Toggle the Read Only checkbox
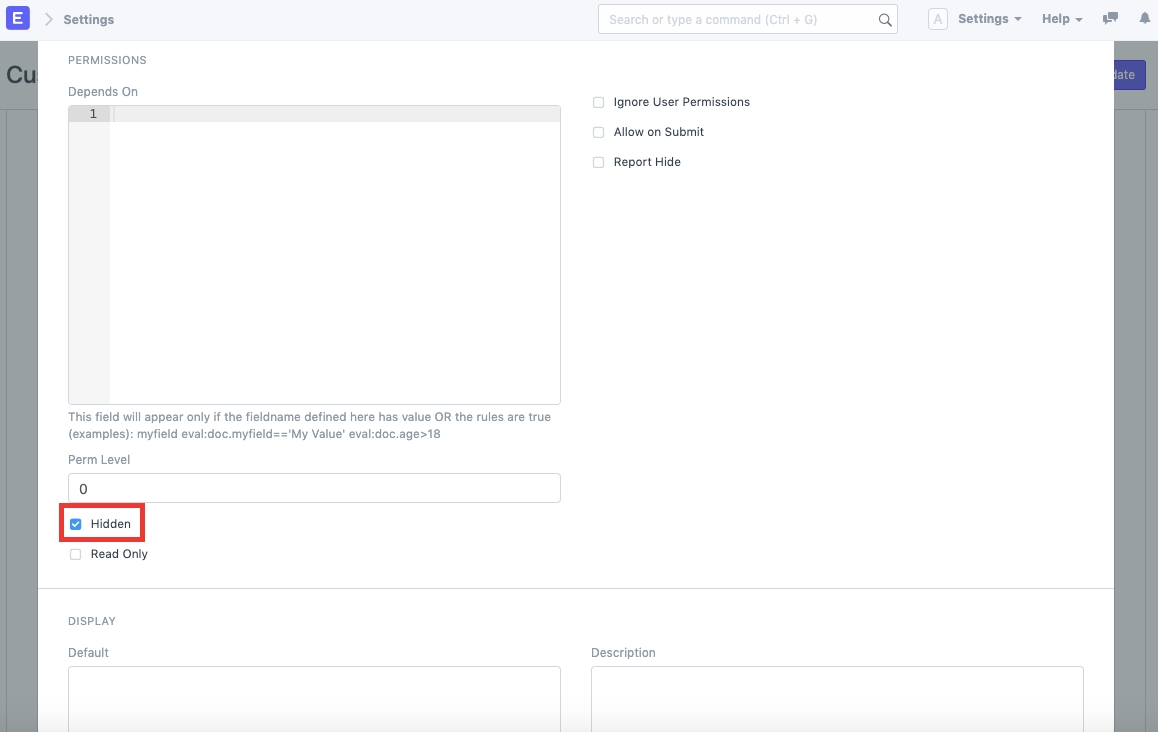The width and height of the screenshot is (1158, 732). [76, 554]
